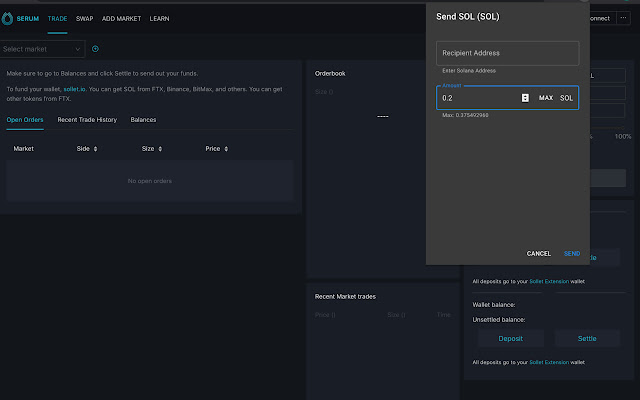The image size is (640, 400).
Task: Expand the Select market dropdown
Action: (42, 49)
